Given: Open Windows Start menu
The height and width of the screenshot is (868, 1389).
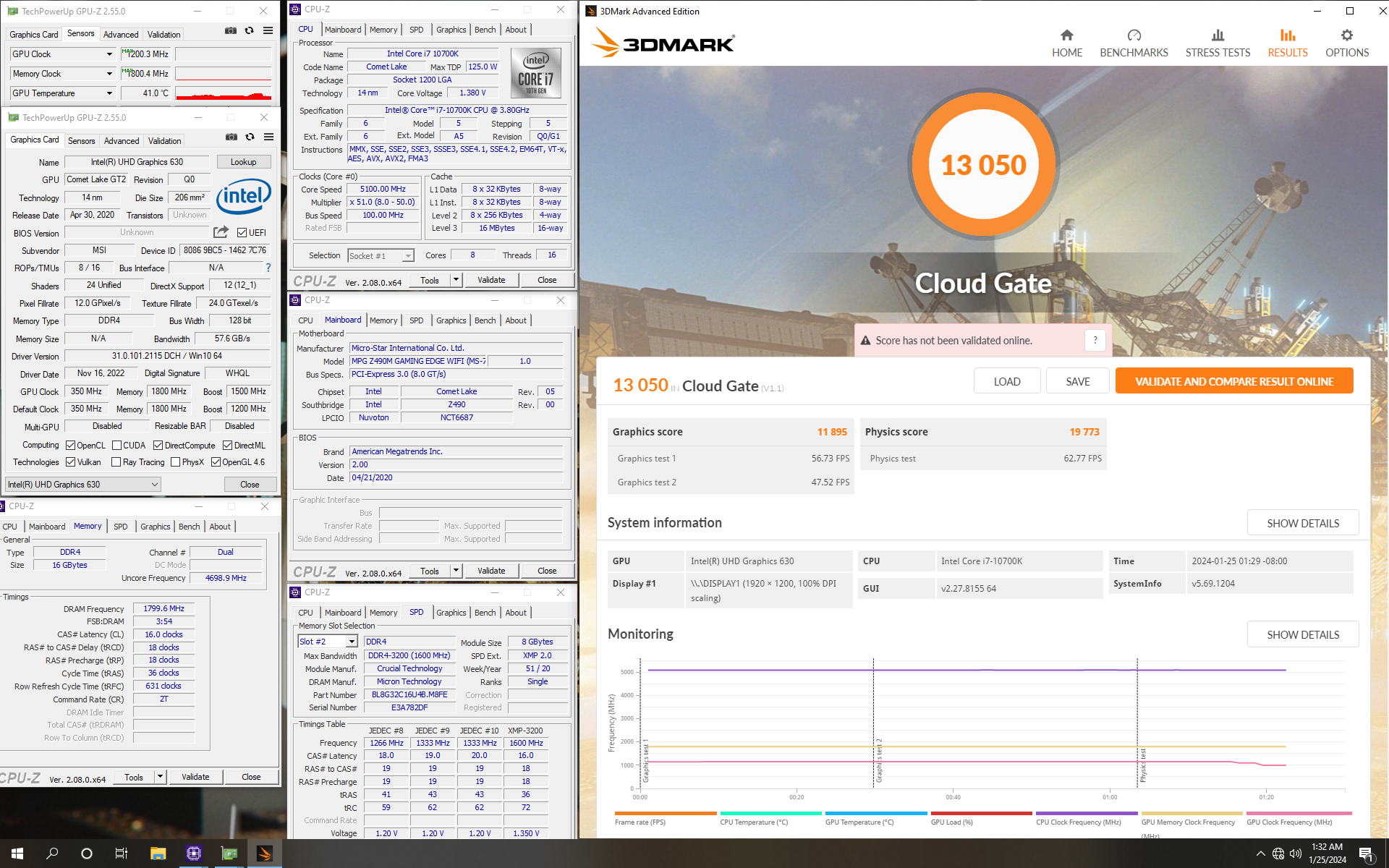Looking at the screenshot, I should tap(17, 854).
